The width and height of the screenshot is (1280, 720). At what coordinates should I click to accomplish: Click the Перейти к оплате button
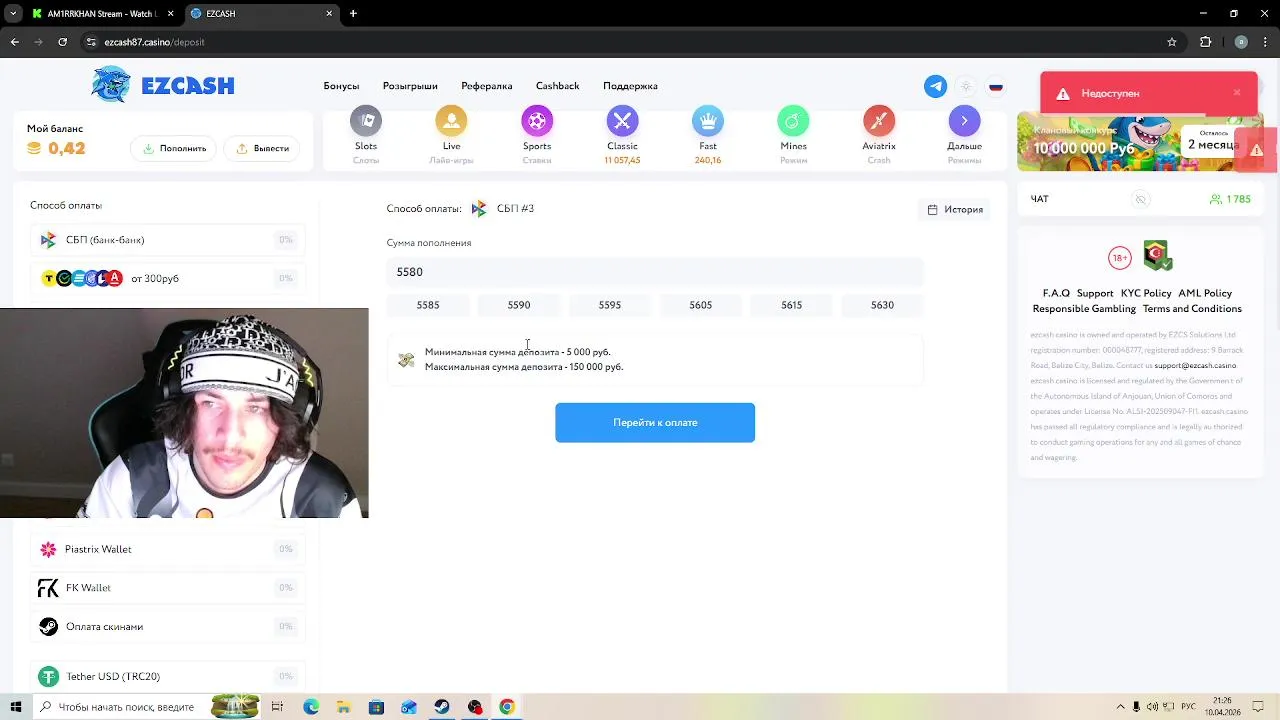655,422
